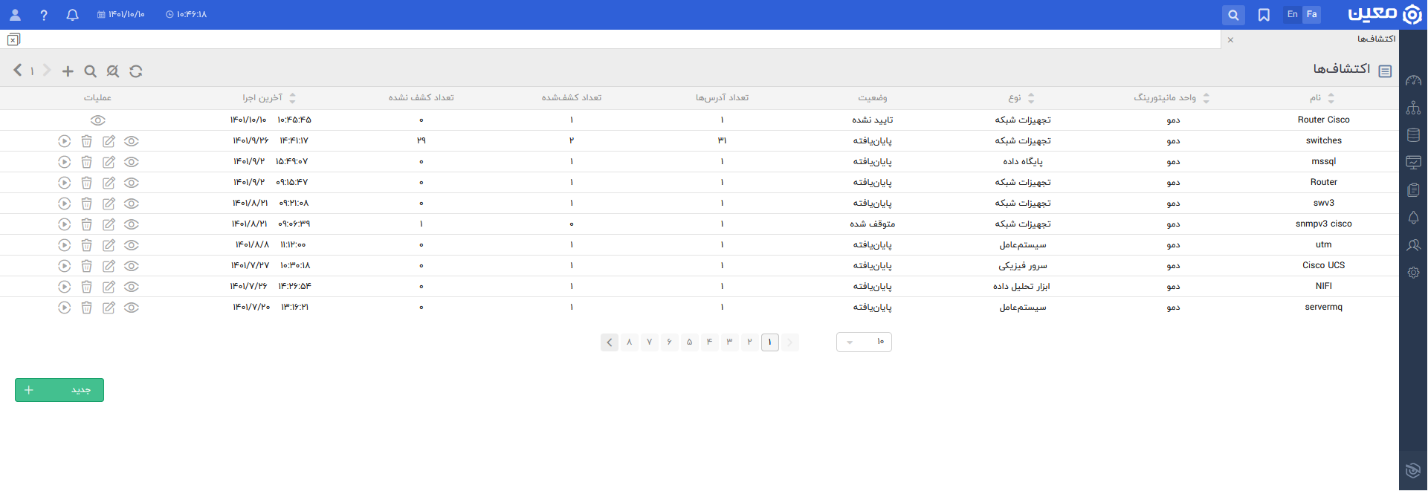Viewport: 1428px width, 491px height.
Task: Run the switches discovery play icon
Action: tap(64, 141)
